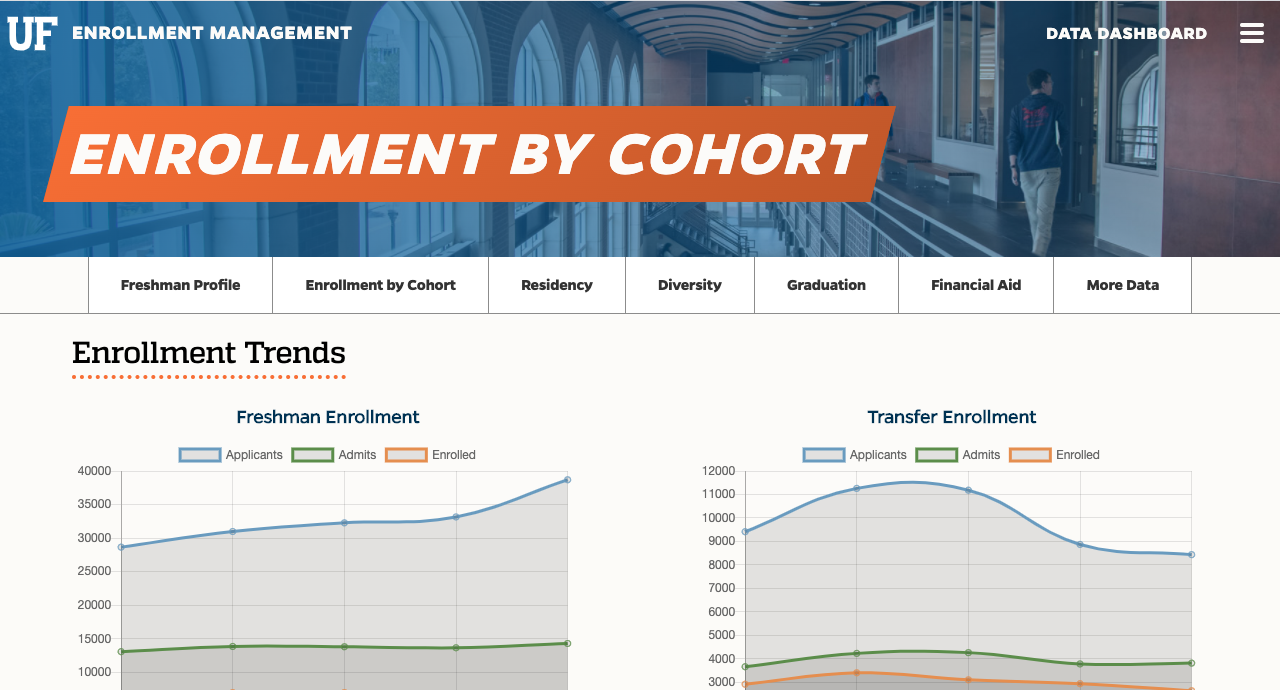This screenshot has height=690, width=1280.
Task: Open the More Data tab
Action: pyautogui.click(x=1122, y=285)
